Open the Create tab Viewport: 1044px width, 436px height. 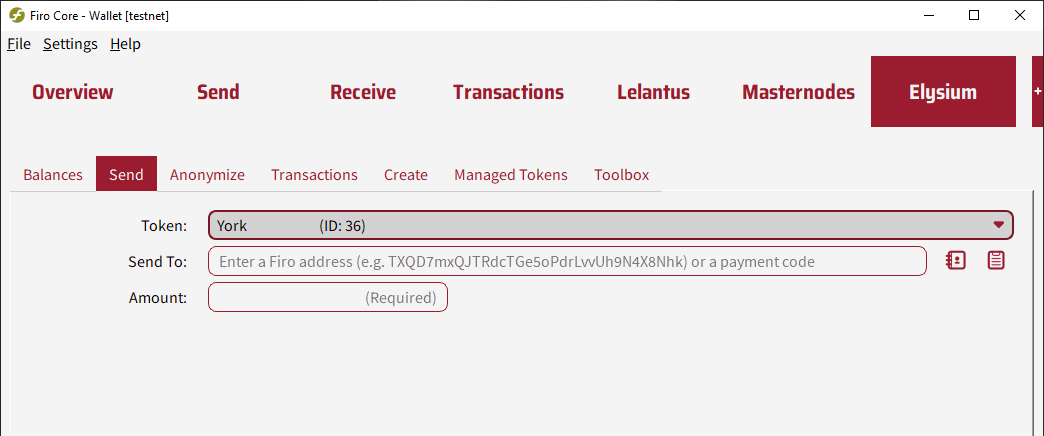[405, 174]
